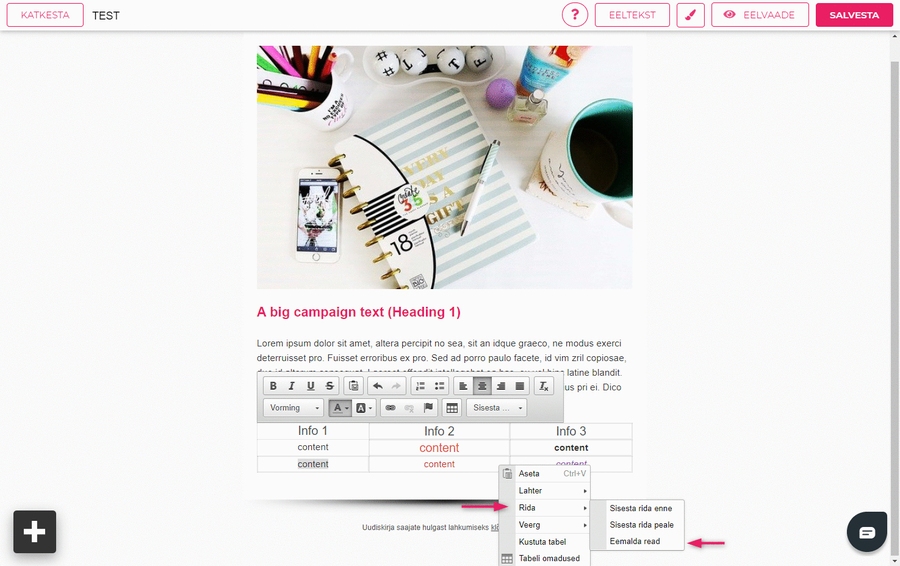
Task: Click the remove formatting icon
Action: click(543, 386)
